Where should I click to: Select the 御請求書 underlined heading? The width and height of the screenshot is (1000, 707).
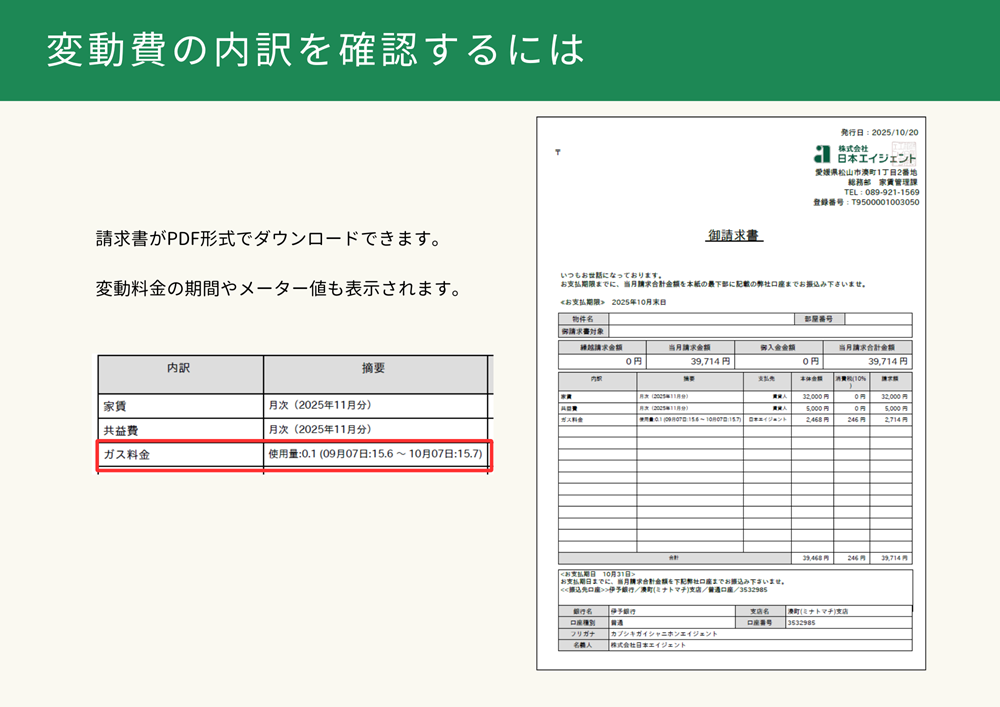pyautogui.click(x=735, y=236)
